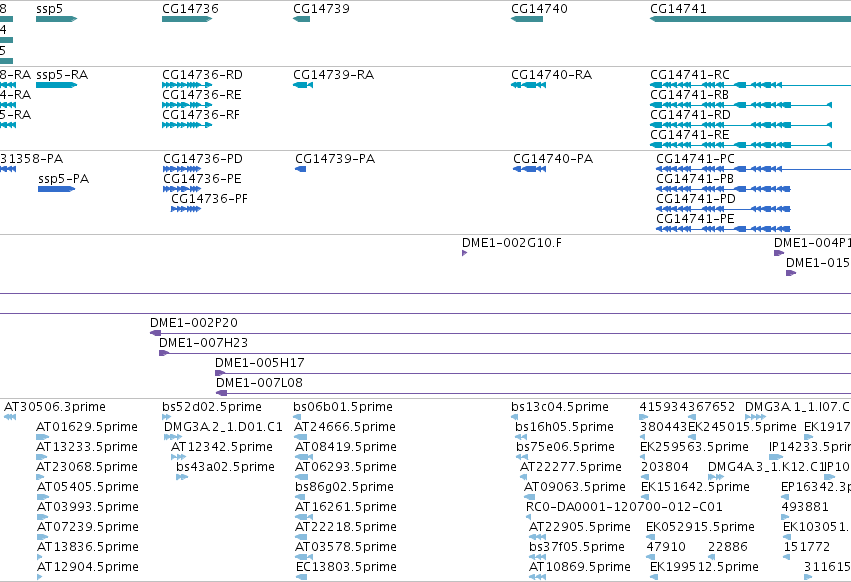
Task: Select EST AT23068.5prime
Action: pyautogui.click(x=87, y=467)
